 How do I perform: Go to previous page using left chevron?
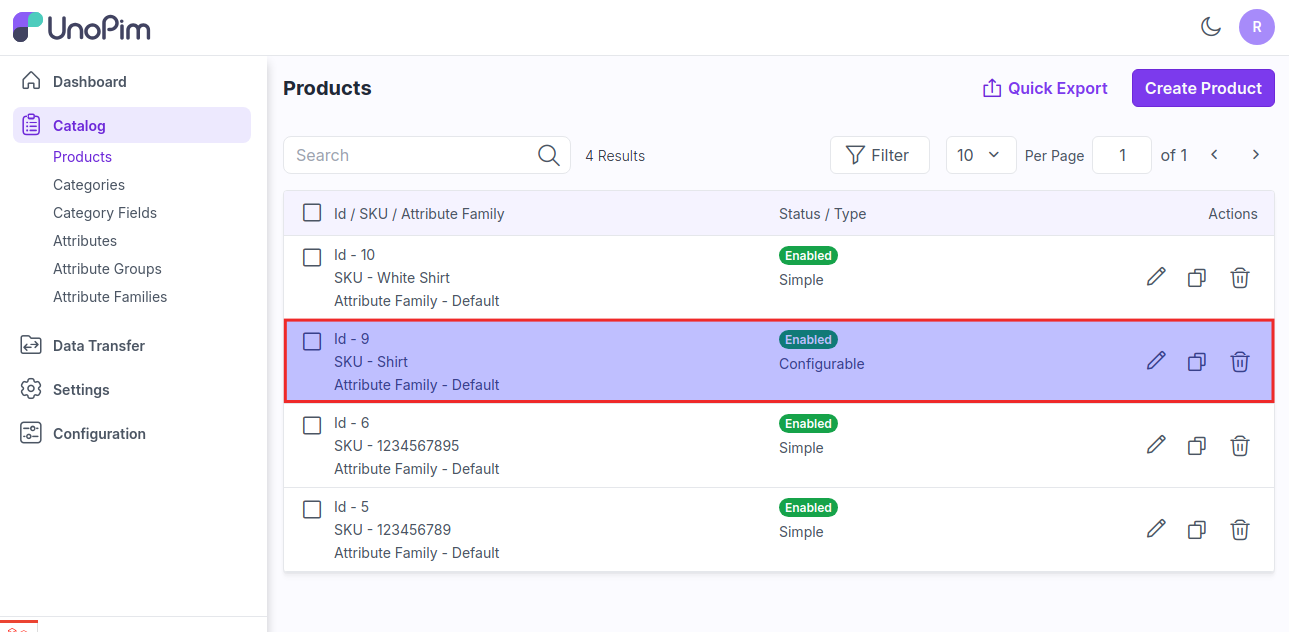(1214, 155)
